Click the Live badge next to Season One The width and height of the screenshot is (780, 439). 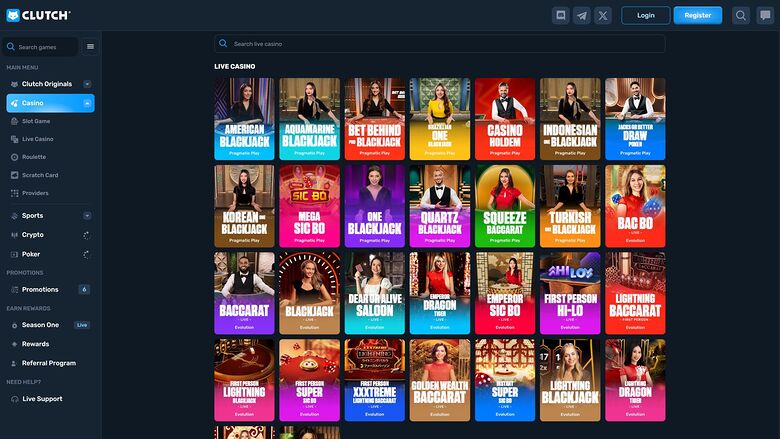[82, 325]
